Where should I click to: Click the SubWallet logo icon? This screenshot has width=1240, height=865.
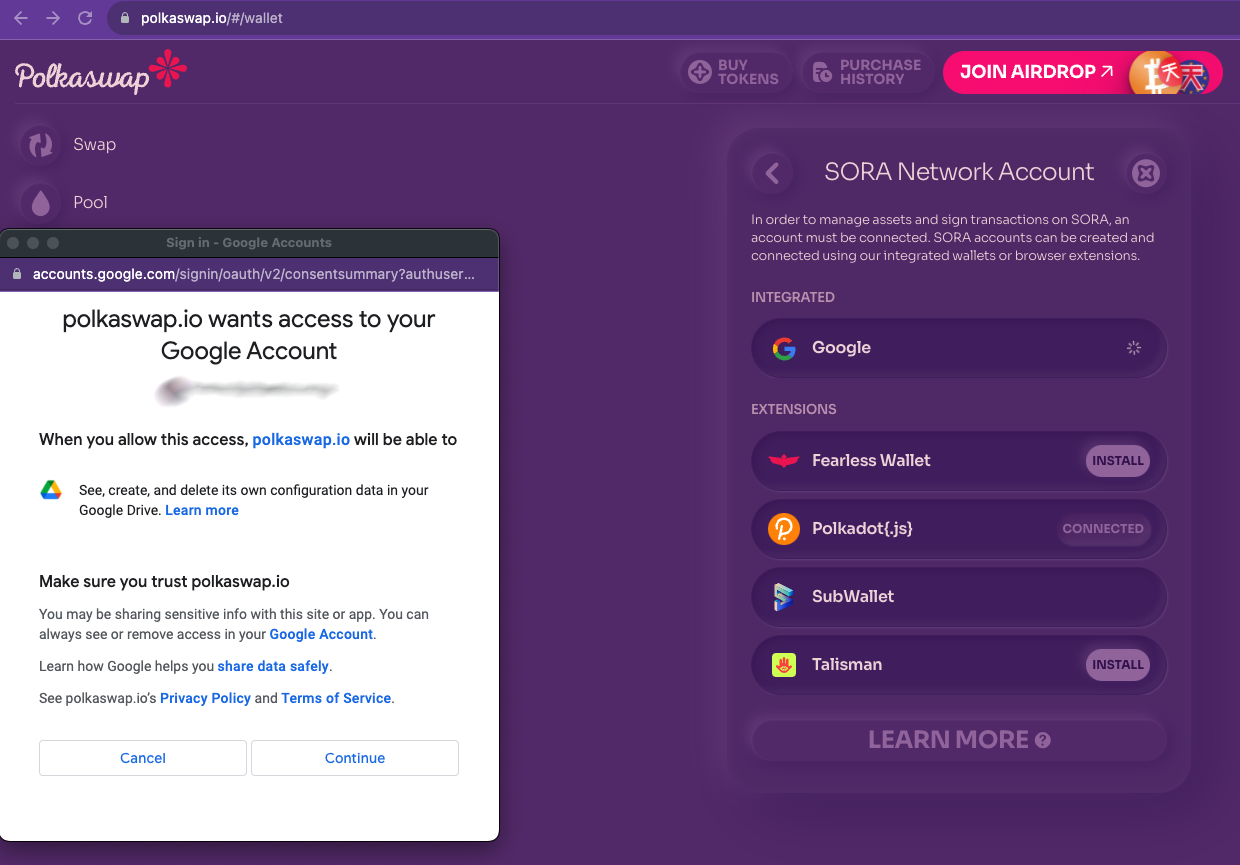point(784,597)
